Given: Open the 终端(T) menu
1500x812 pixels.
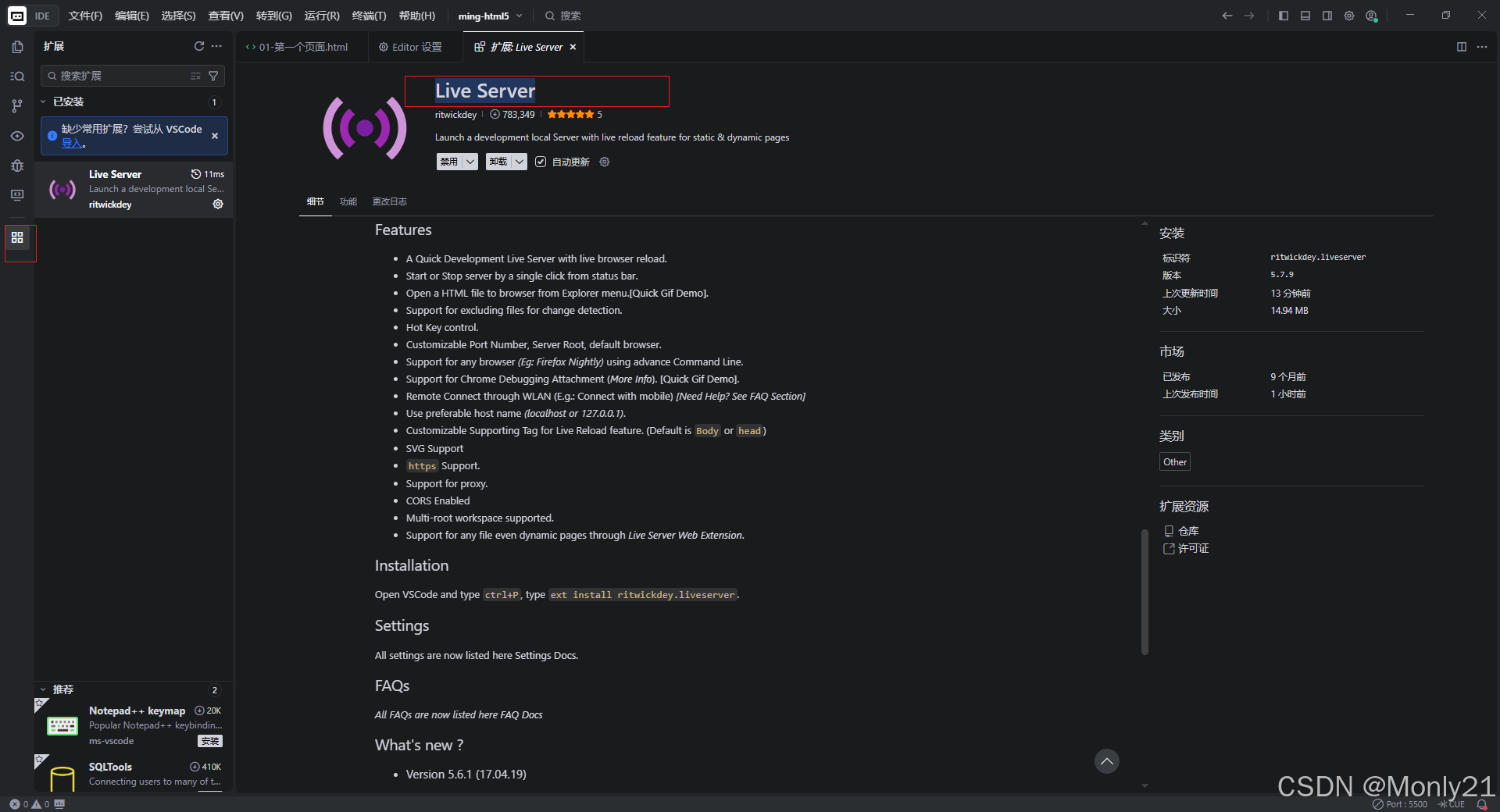Looking at the screenshot, I should tap(369, 16).
